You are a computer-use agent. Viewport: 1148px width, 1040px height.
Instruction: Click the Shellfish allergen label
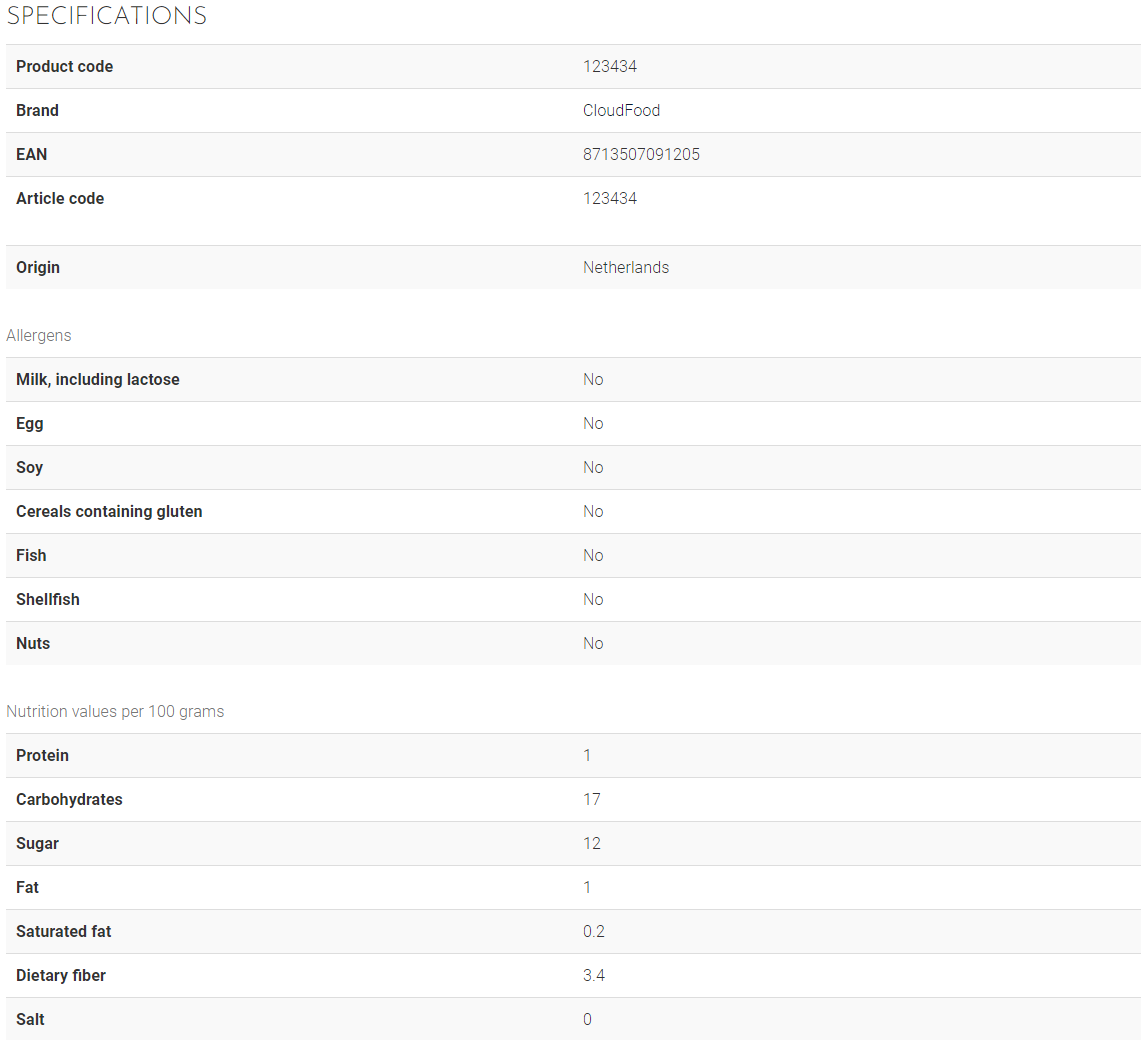click(48, 600)
